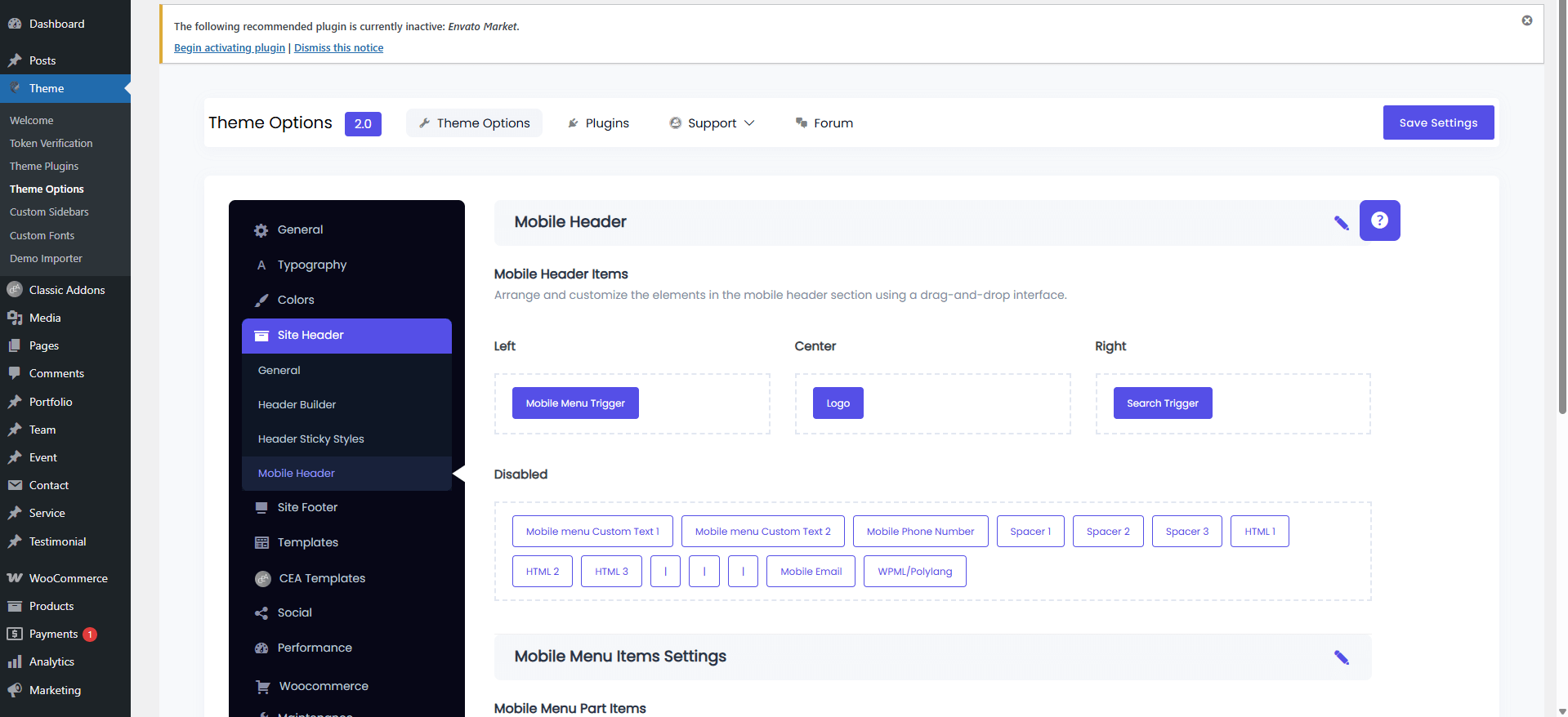Click the Save Settings button

pos(1437,122)
